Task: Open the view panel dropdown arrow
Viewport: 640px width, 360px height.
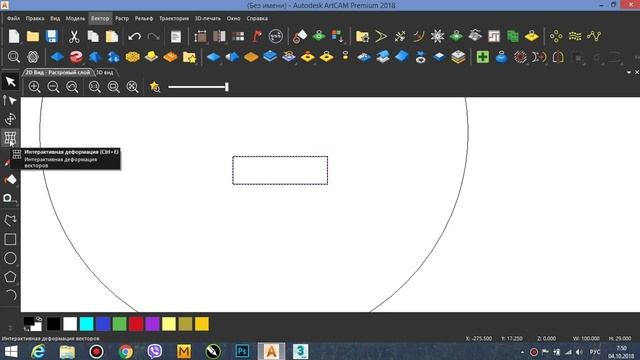Action: pos(629,72)
